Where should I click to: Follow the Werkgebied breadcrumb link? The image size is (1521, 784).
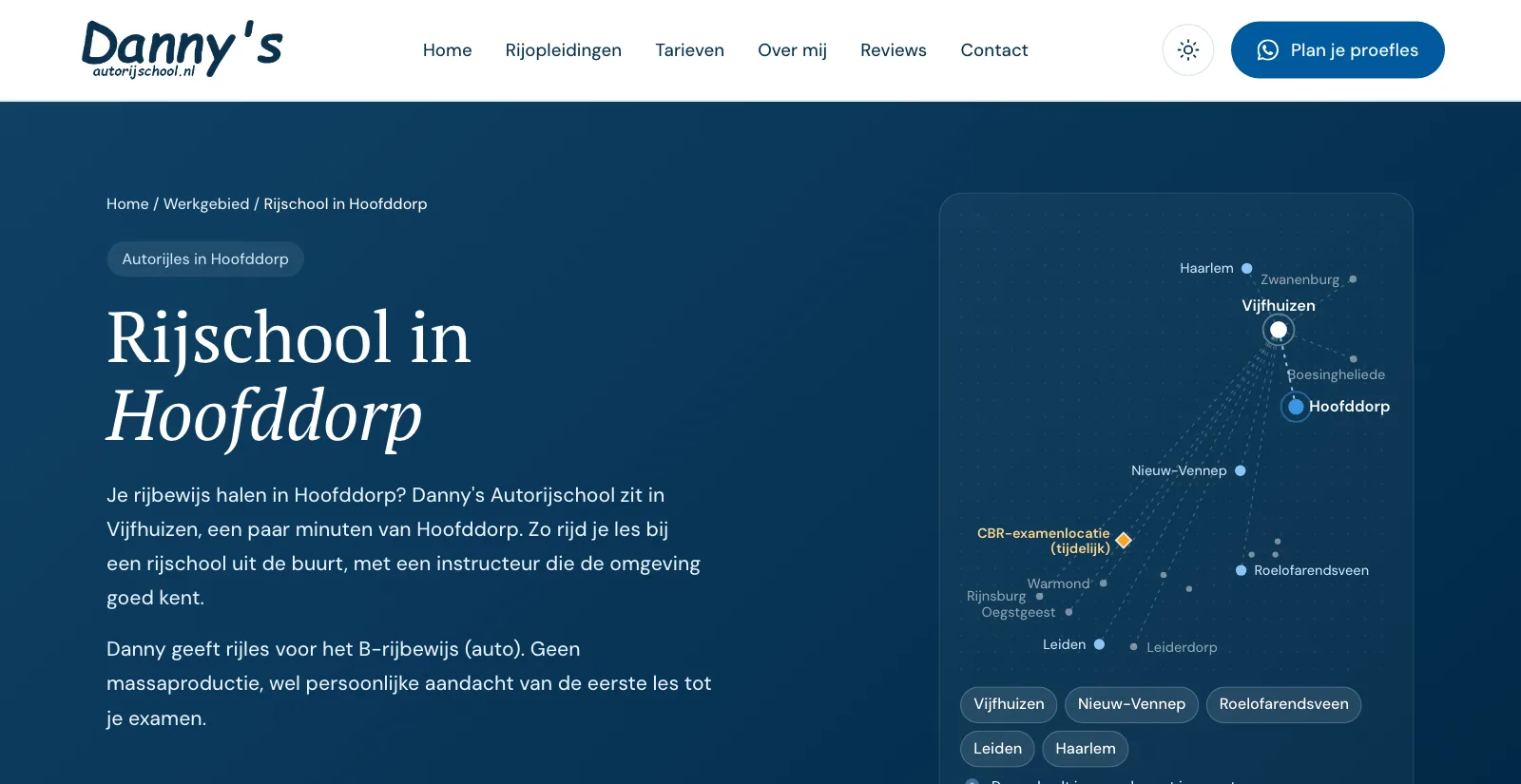coord(206,204)
